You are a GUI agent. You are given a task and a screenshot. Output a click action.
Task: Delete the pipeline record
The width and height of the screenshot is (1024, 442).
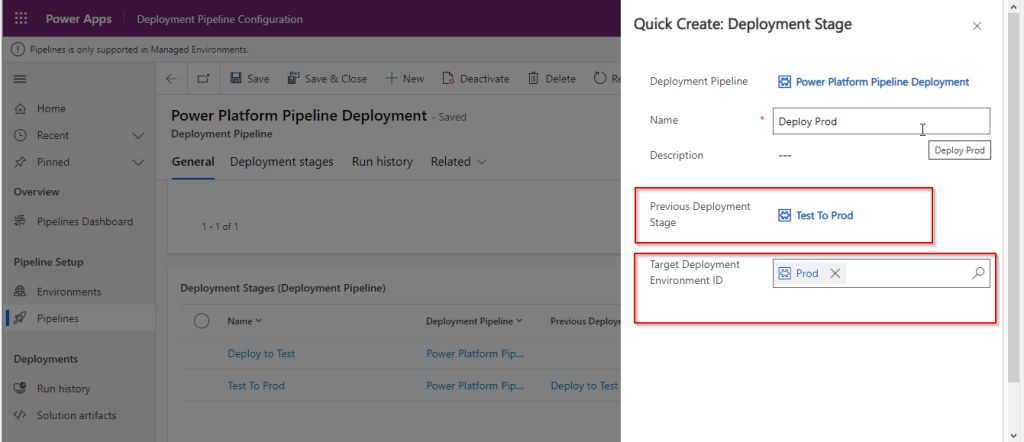click(551, 79)
